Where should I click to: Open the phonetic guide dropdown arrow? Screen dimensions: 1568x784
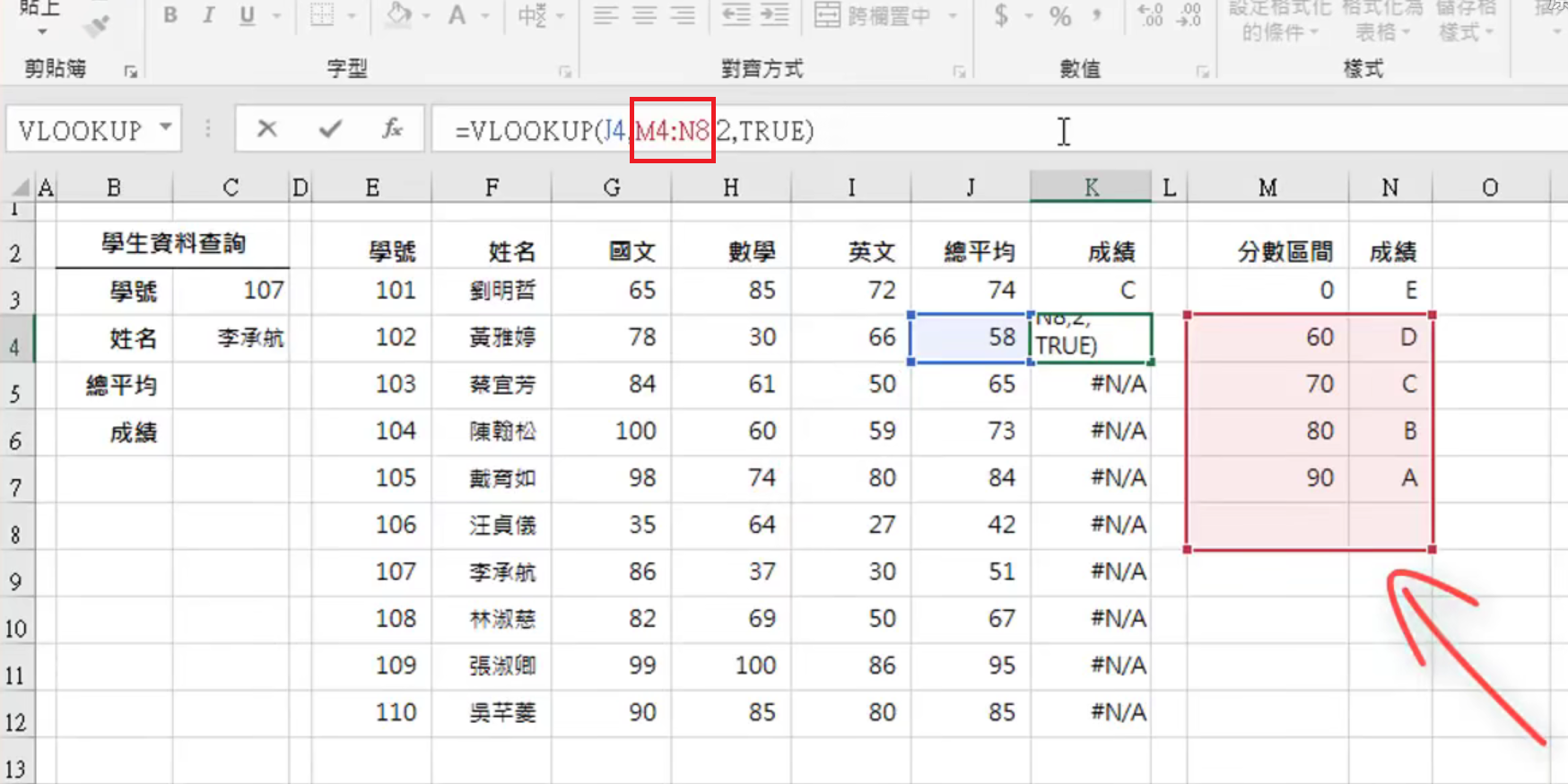[561, 16]
